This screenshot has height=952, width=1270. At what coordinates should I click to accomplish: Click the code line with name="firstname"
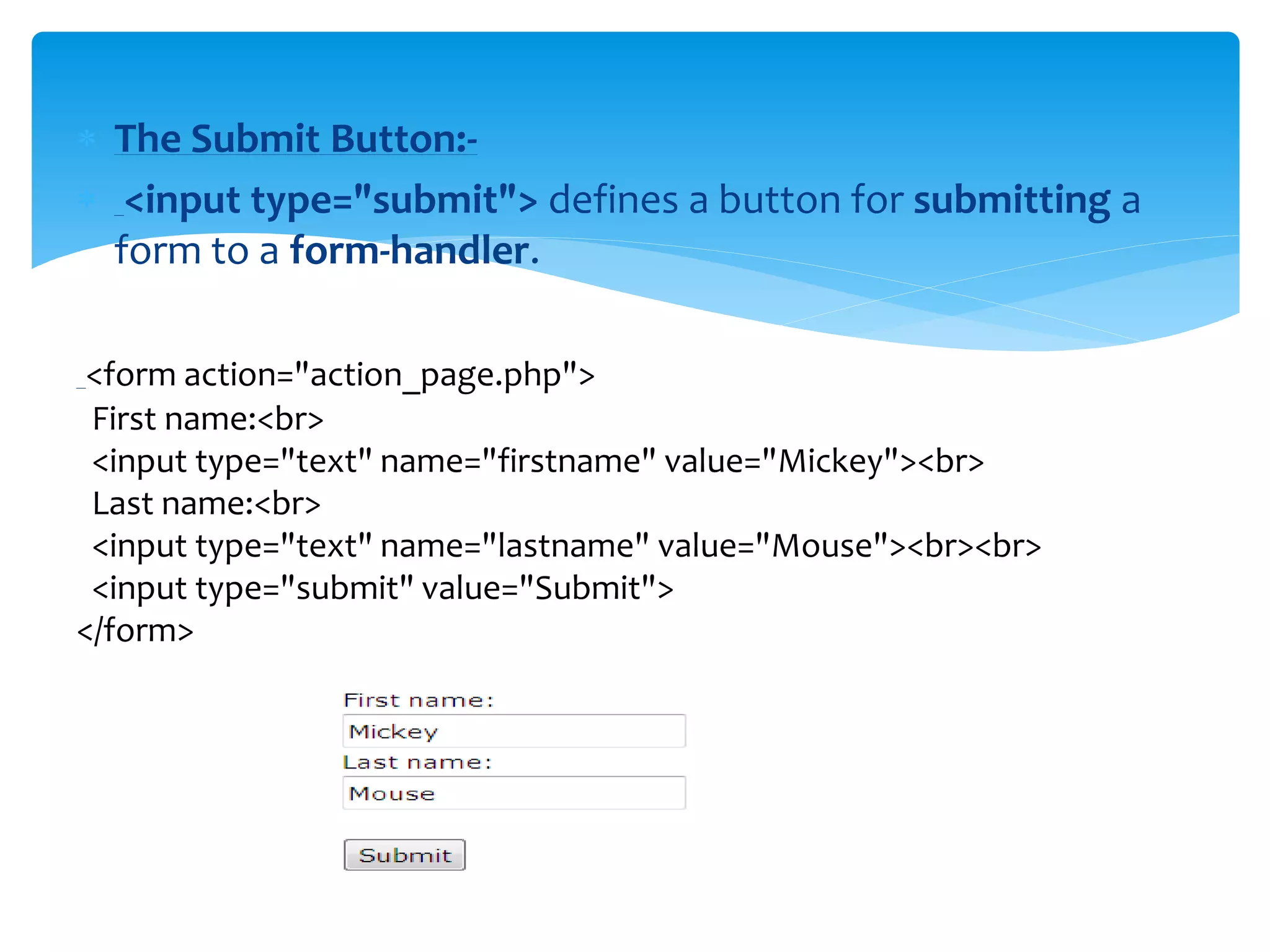(538, 462)
